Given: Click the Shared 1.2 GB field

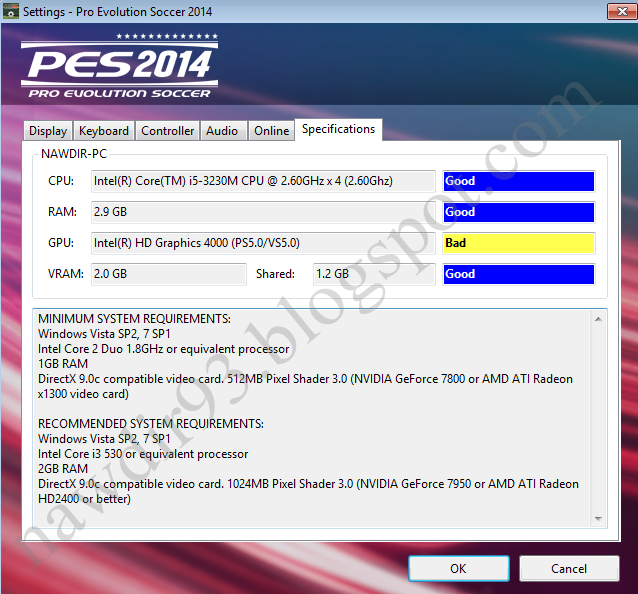Looking at the screenshot, I should tap(374, 274).
